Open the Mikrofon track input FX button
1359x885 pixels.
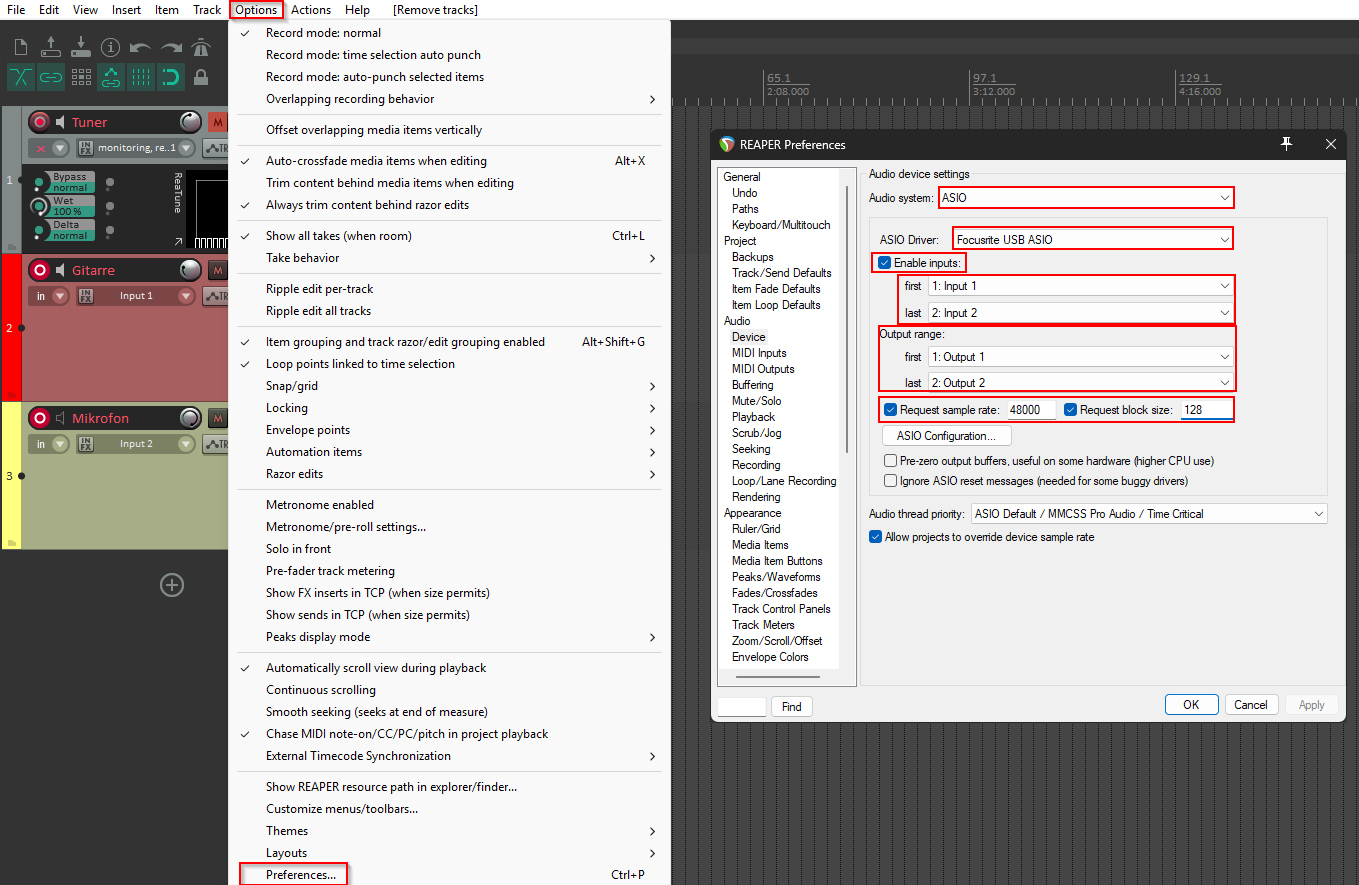tap(86, 444)
